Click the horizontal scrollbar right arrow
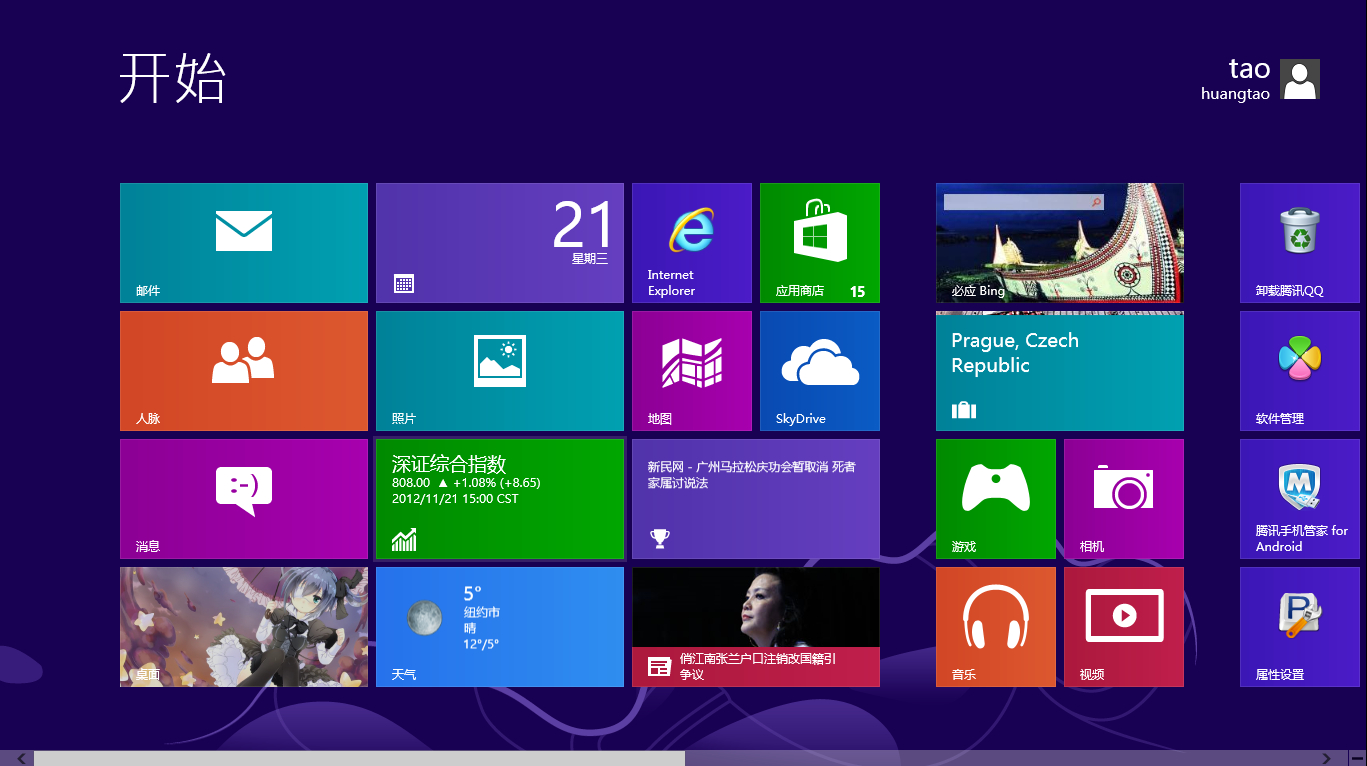The height and width of the screenshot is (766, 1367). click(x=1327, y=758)
